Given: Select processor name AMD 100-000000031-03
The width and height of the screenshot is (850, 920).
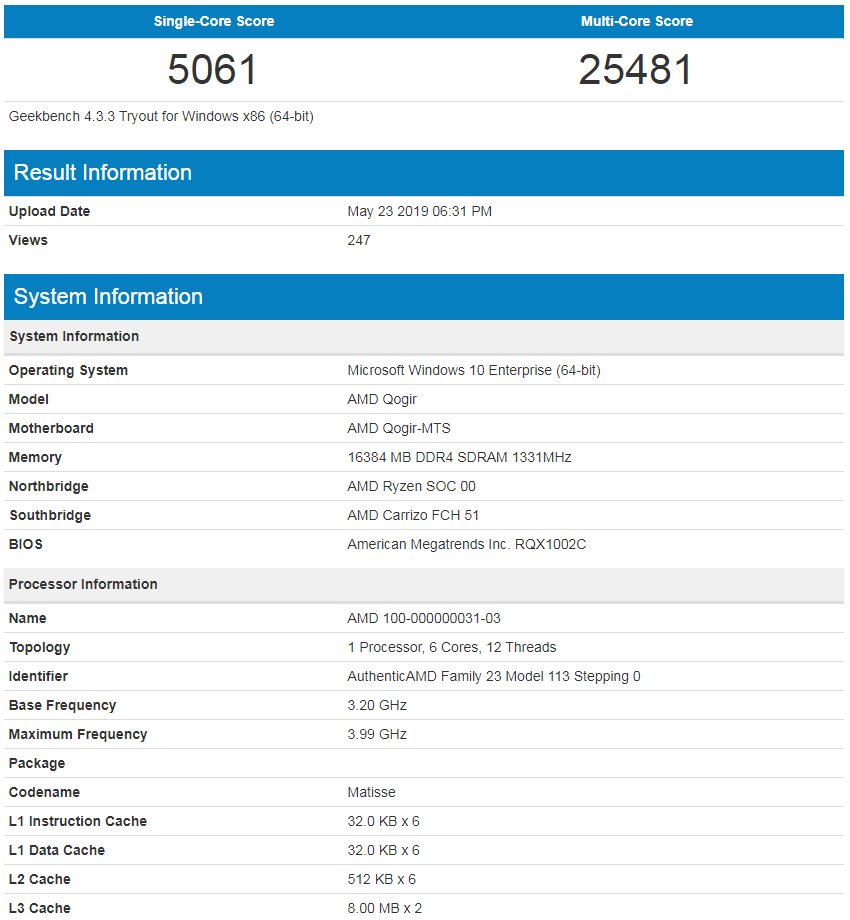Looking at the screenshot, I should tap(424, 618).
